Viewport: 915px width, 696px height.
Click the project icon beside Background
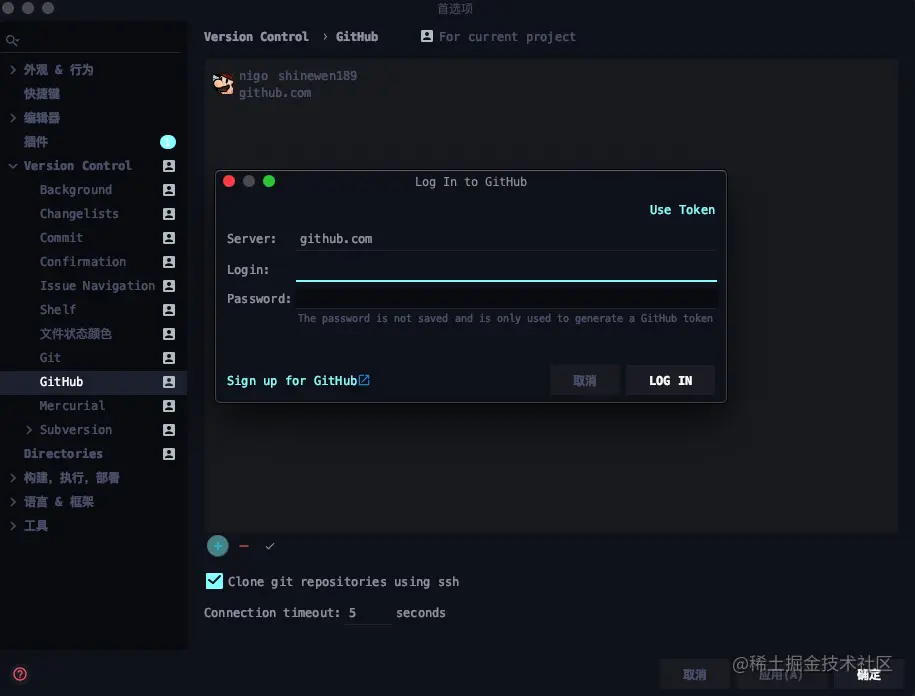tap(169, 190)
